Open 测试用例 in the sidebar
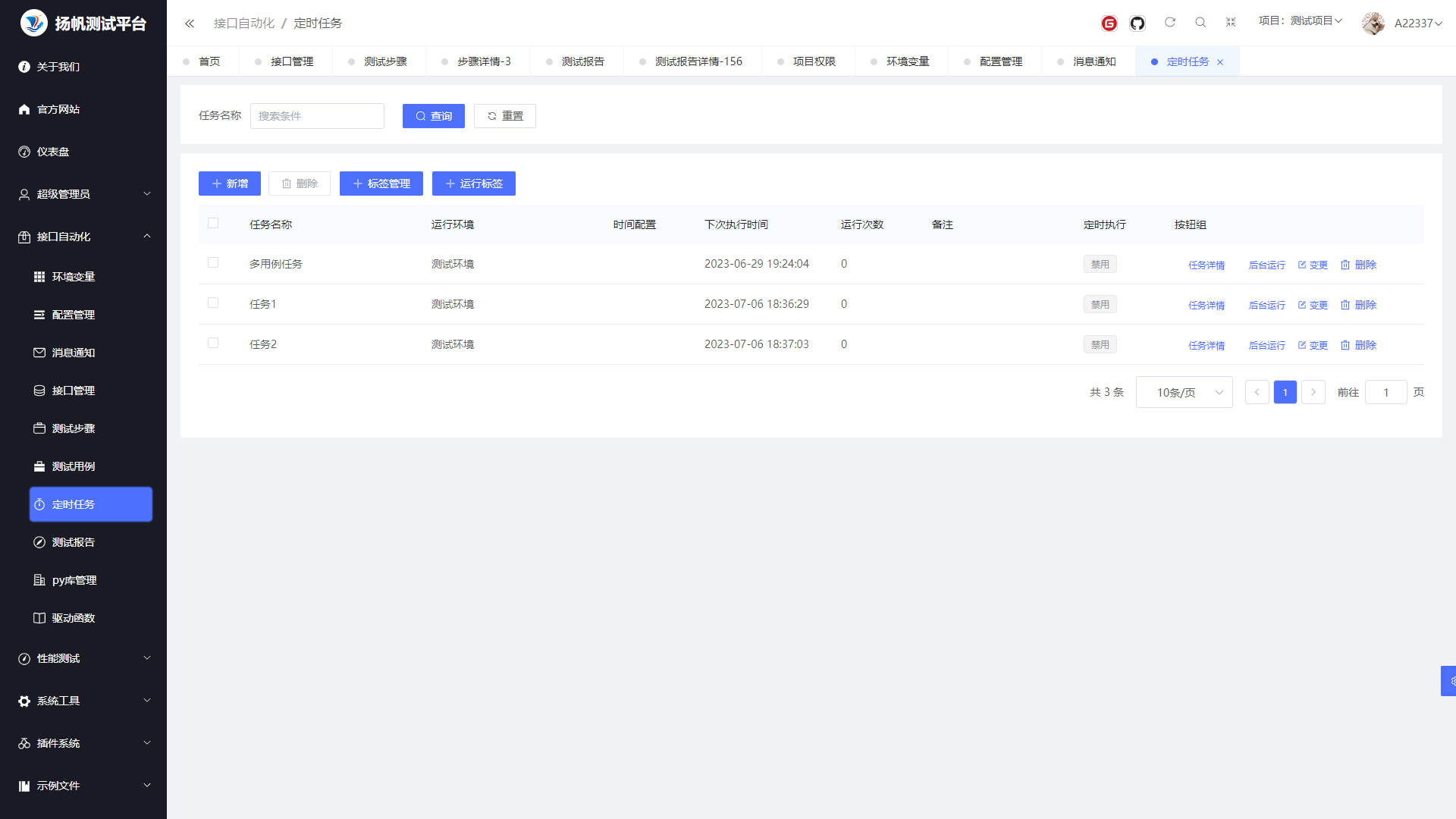Viewport: 1456px width, 819px height. [x=74, y=466]
